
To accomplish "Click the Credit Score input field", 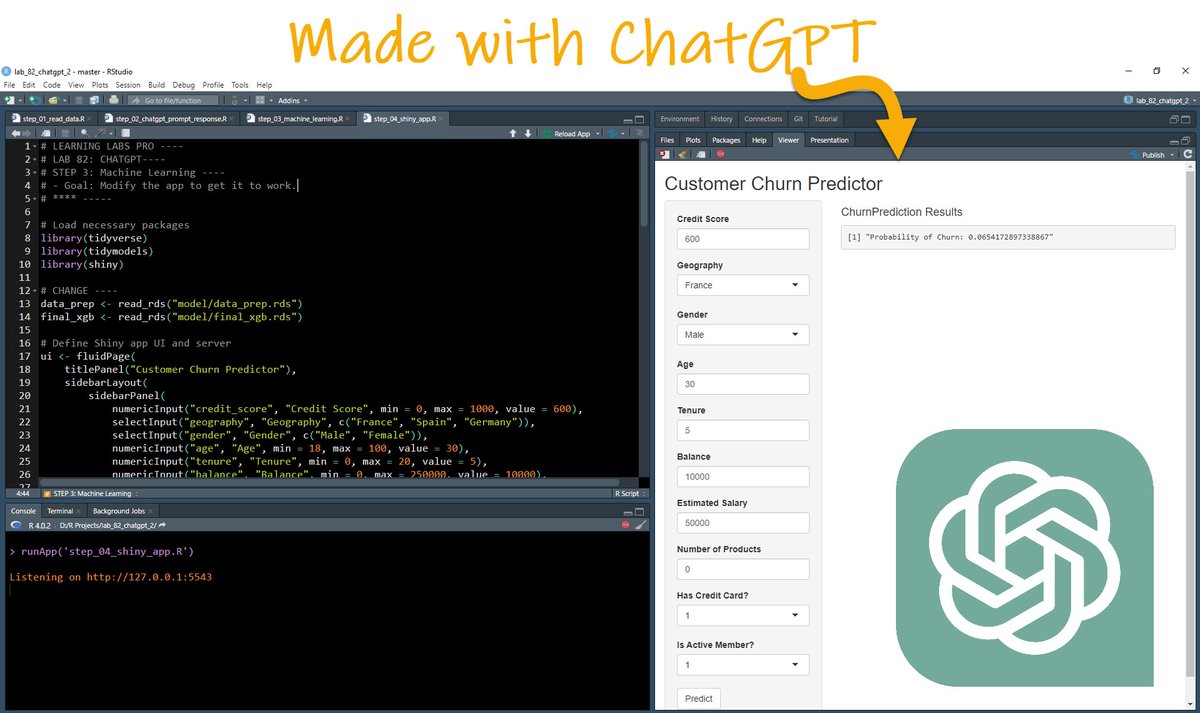I will point(742,239).
